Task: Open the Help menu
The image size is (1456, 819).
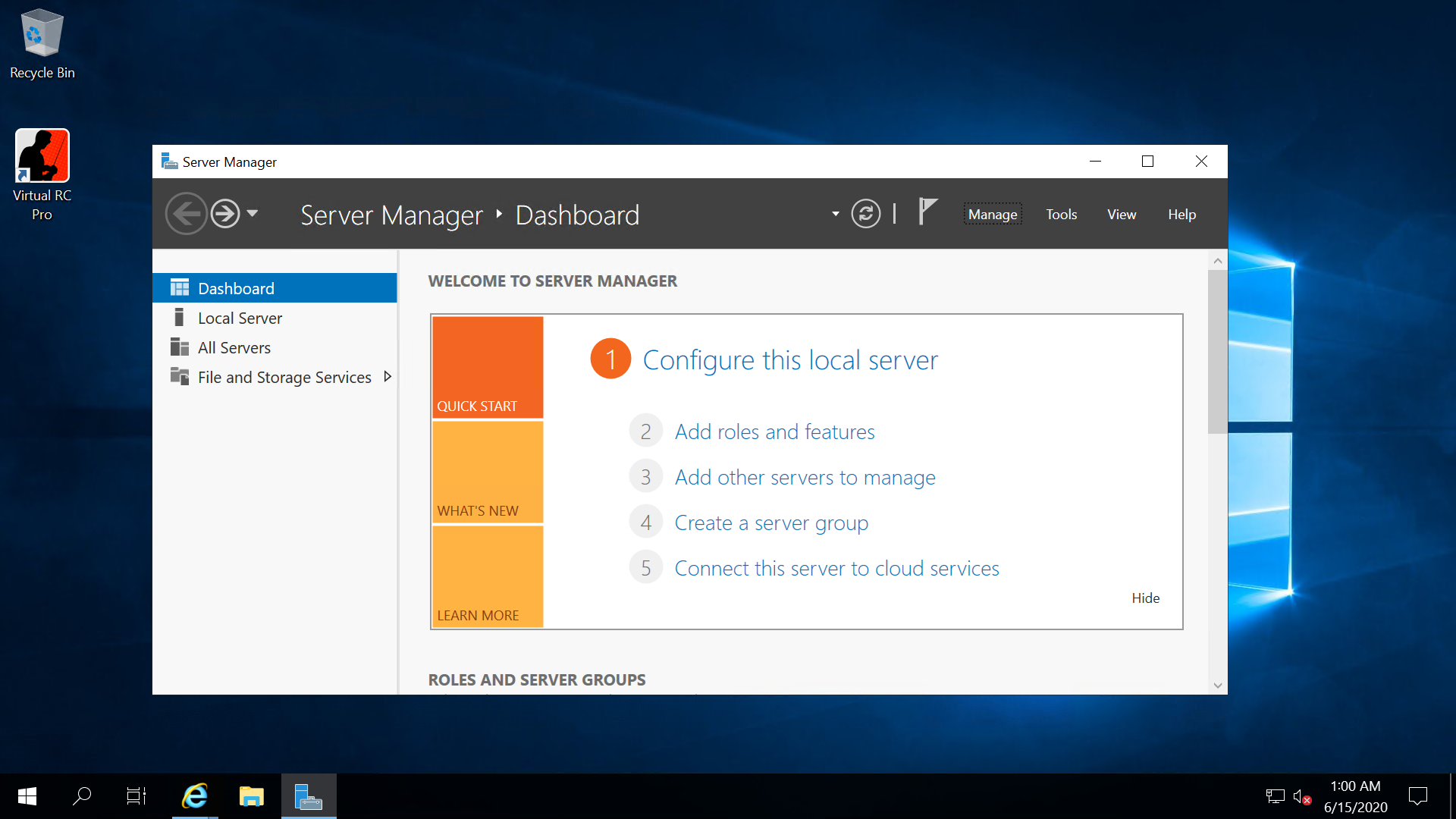Action: 1181,215
